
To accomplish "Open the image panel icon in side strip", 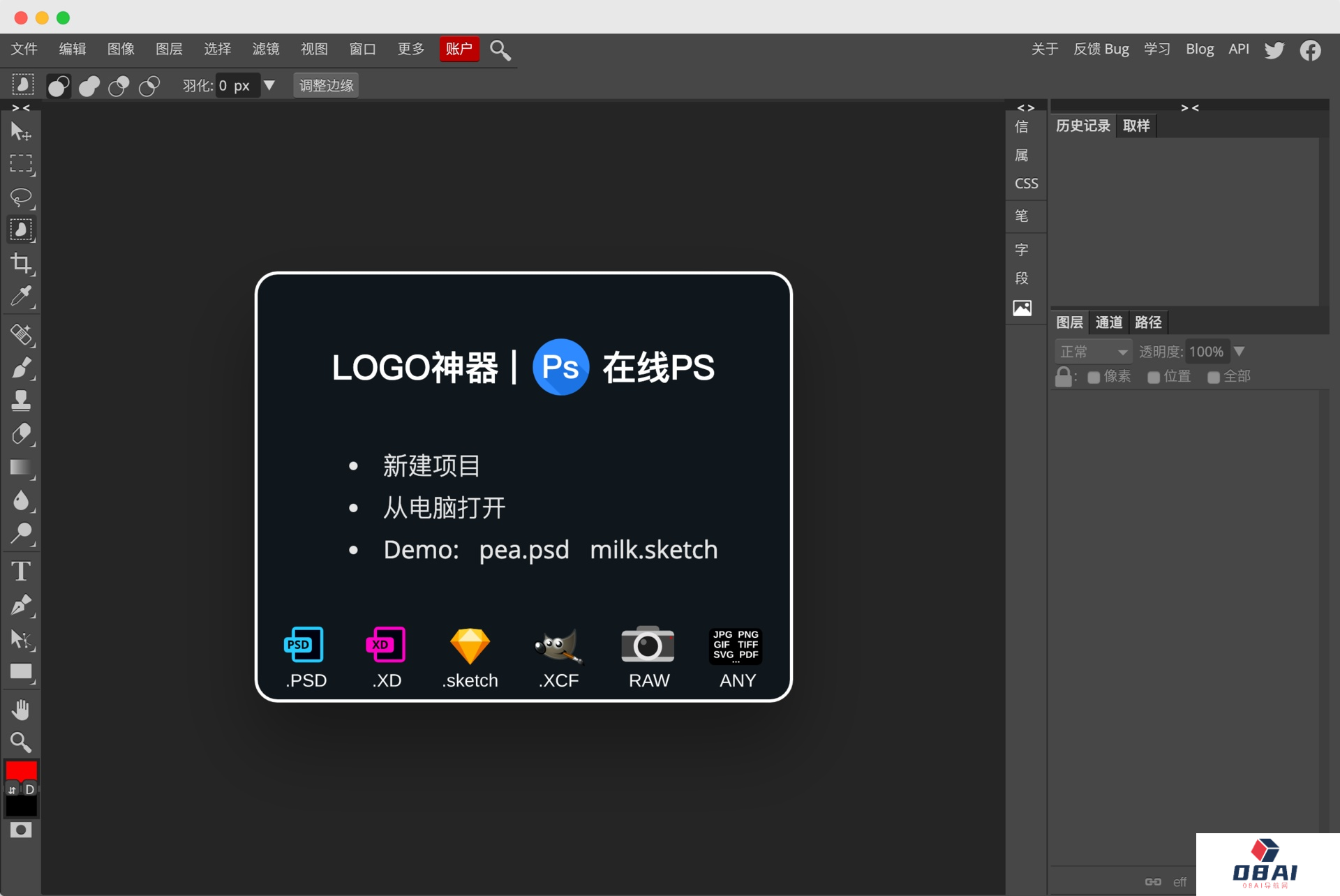I will (1022, 308).
